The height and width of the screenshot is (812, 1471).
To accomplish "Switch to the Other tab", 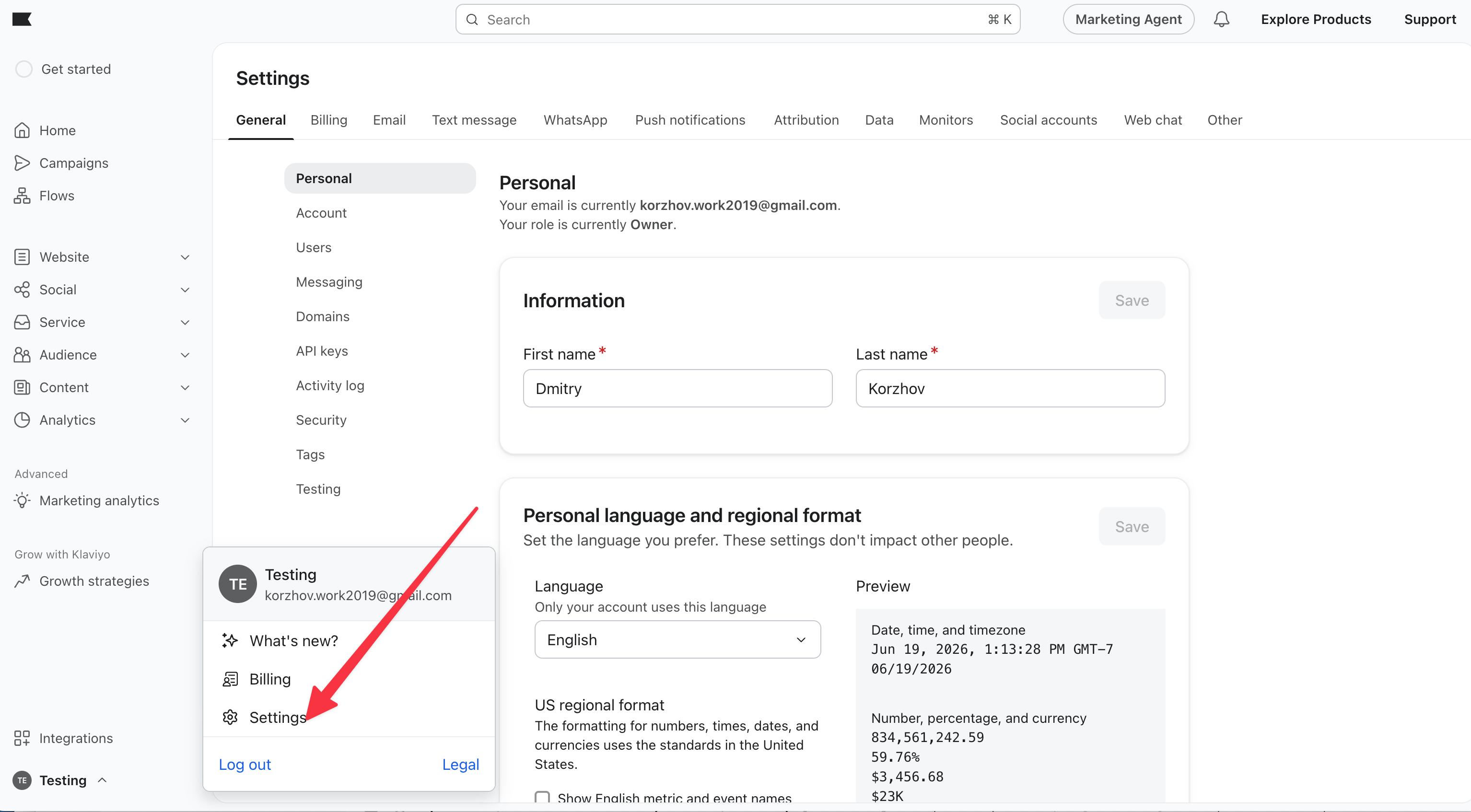I will click(1224, 120).
